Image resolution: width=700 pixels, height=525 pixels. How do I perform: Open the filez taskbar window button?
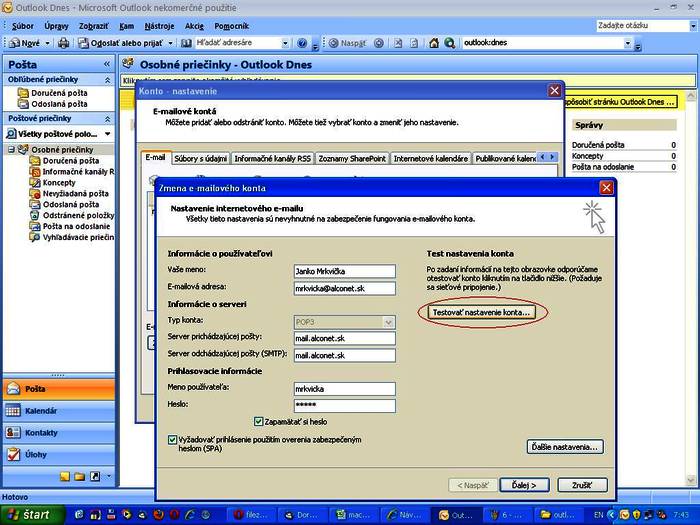coord(251,515)
